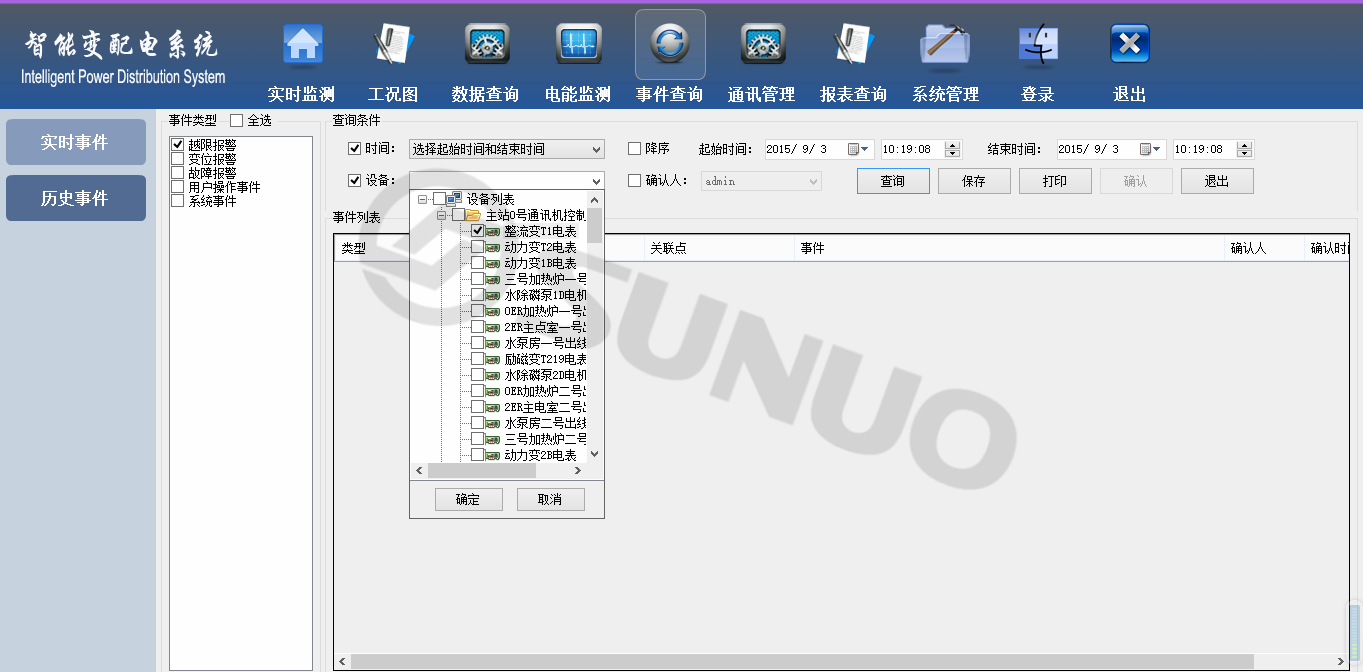Uncheck 整流变T1电表 in device tree
1363x672 pixels.
tap(478, 231)
